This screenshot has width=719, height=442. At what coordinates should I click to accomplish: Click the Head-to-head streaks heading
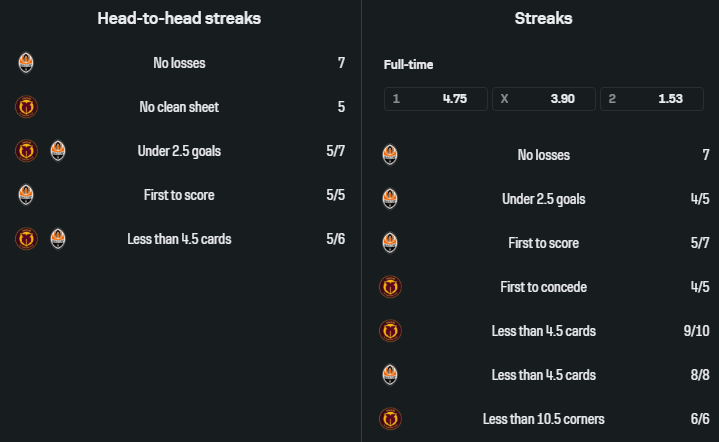pyautogui.click(x=179, y=18)
